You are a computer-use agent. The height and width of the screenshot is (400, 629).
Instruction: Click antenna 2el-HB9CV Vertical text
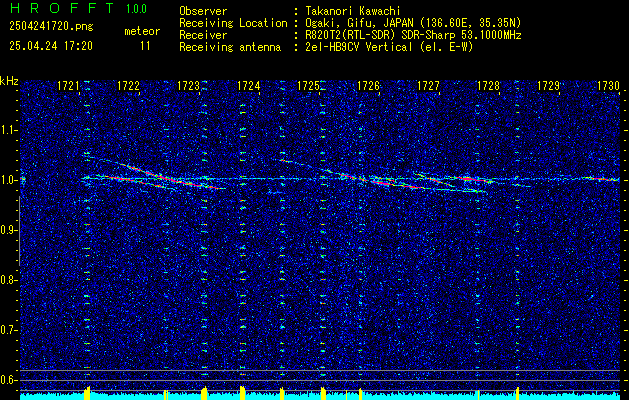point(389,47)
